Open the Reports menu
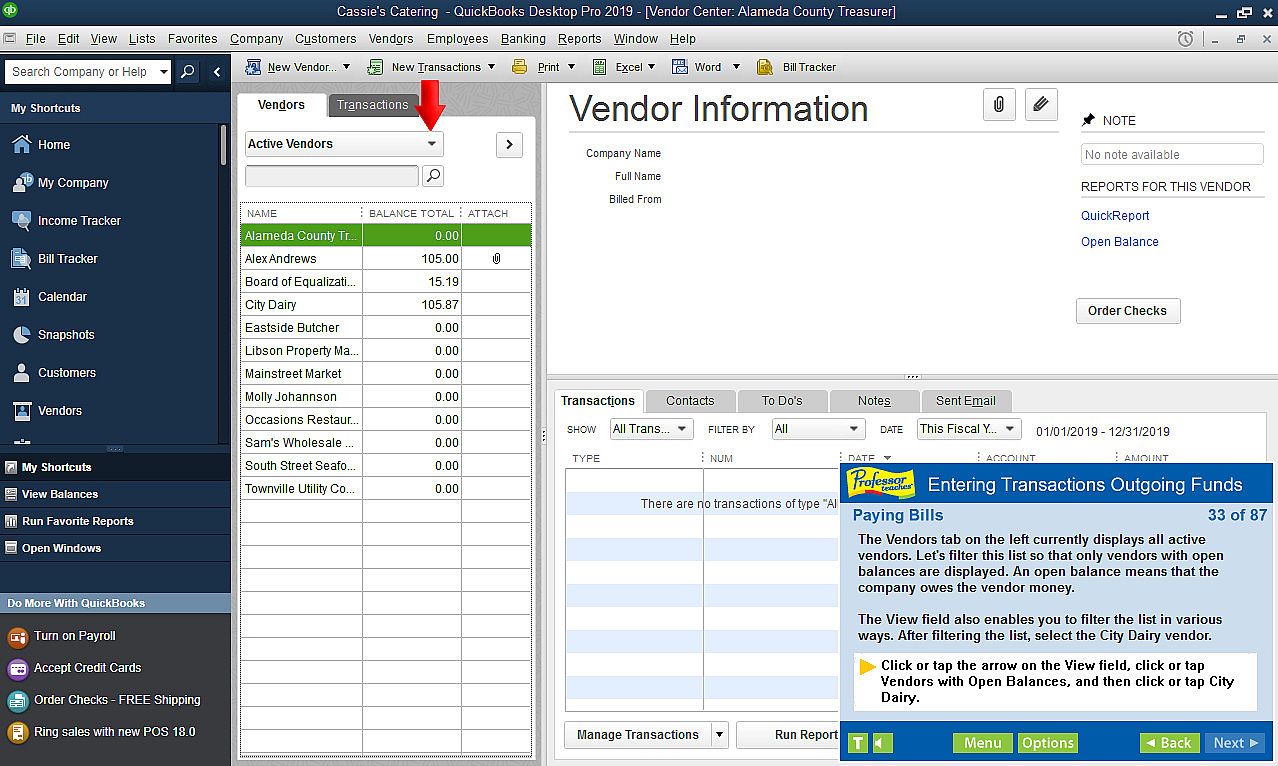 pyautogui.click(x=580, y=39)
